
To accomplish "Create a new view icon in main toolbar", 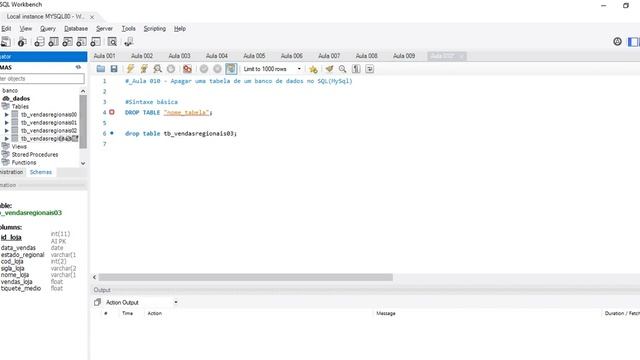I will 67,42.
